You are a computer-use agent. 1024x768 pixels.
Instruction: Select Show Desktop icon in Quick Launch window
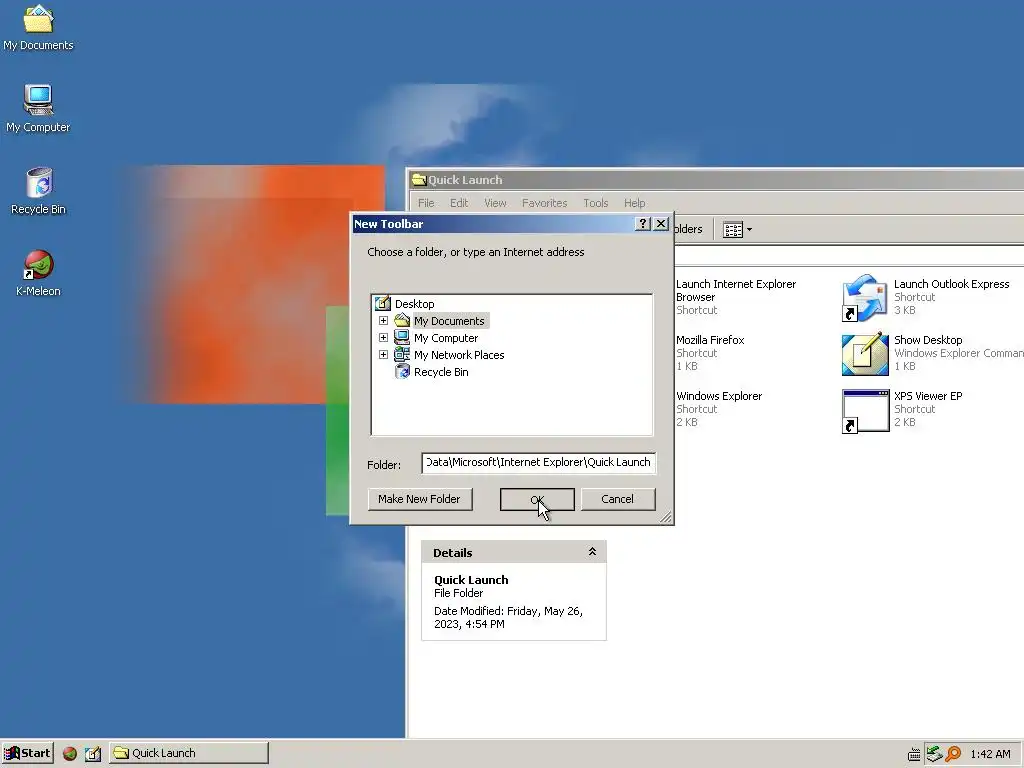click(865, 354)
